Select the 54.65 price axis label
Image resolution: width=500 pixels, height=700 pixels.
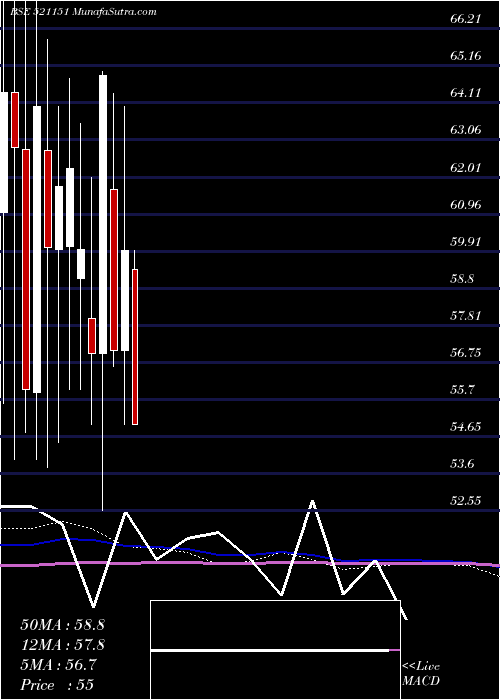[466, 427]
